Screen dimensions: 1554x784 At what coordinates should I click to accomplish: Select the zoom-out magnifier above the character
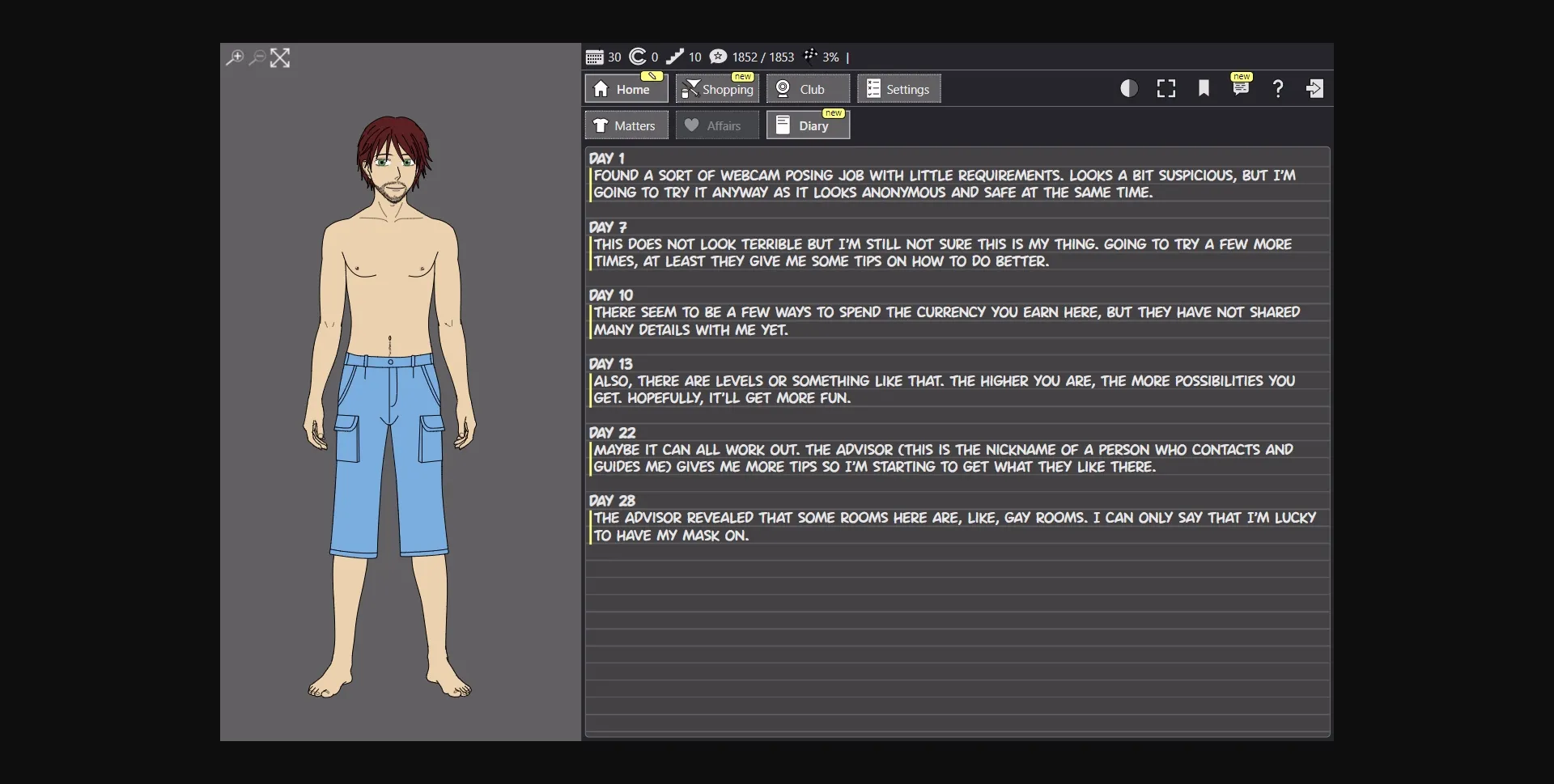point(257,57)
